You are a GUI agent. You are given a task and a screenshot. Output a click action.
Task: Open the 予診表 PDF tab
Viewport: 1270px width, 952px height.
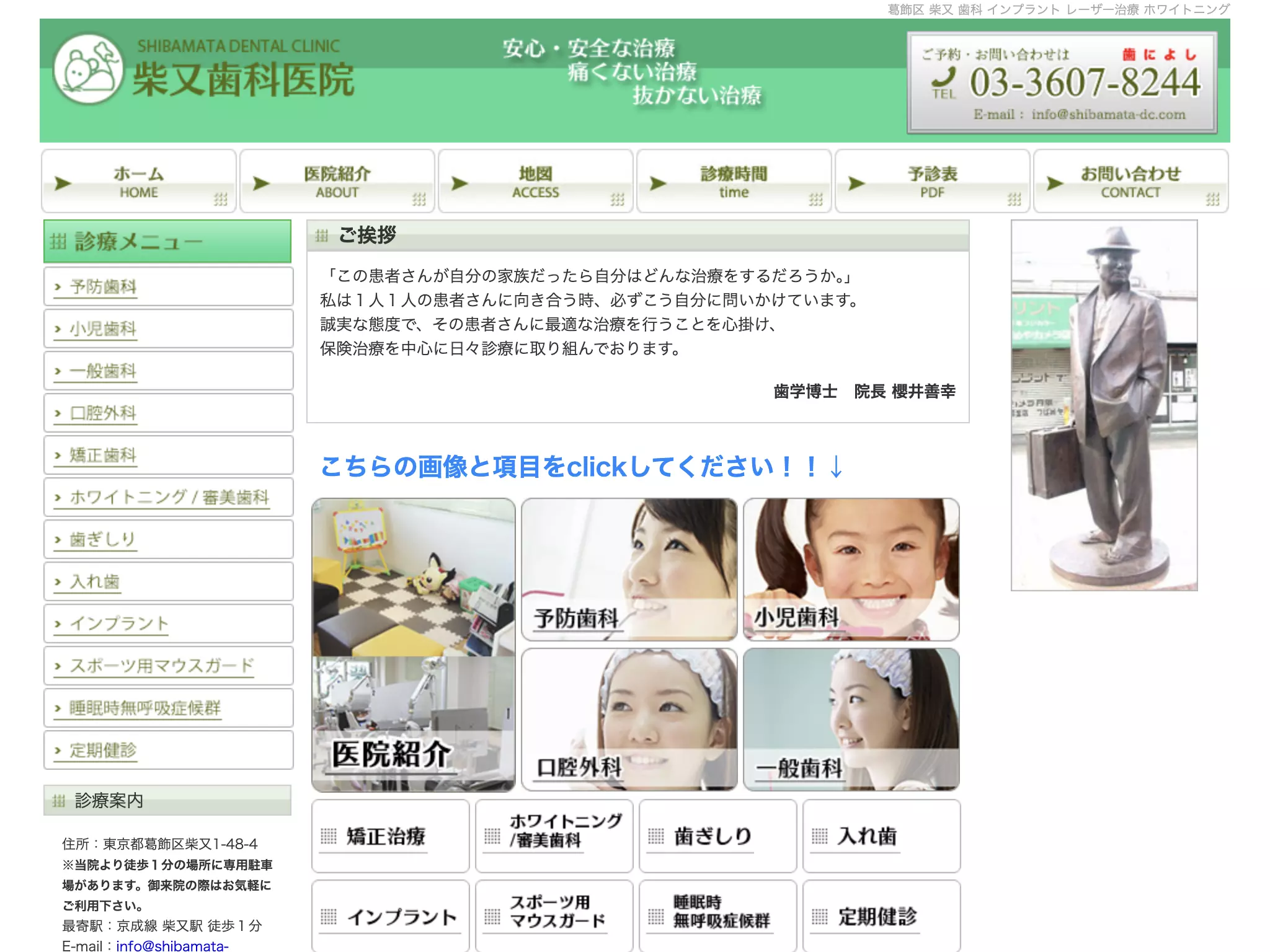(933, 182)
